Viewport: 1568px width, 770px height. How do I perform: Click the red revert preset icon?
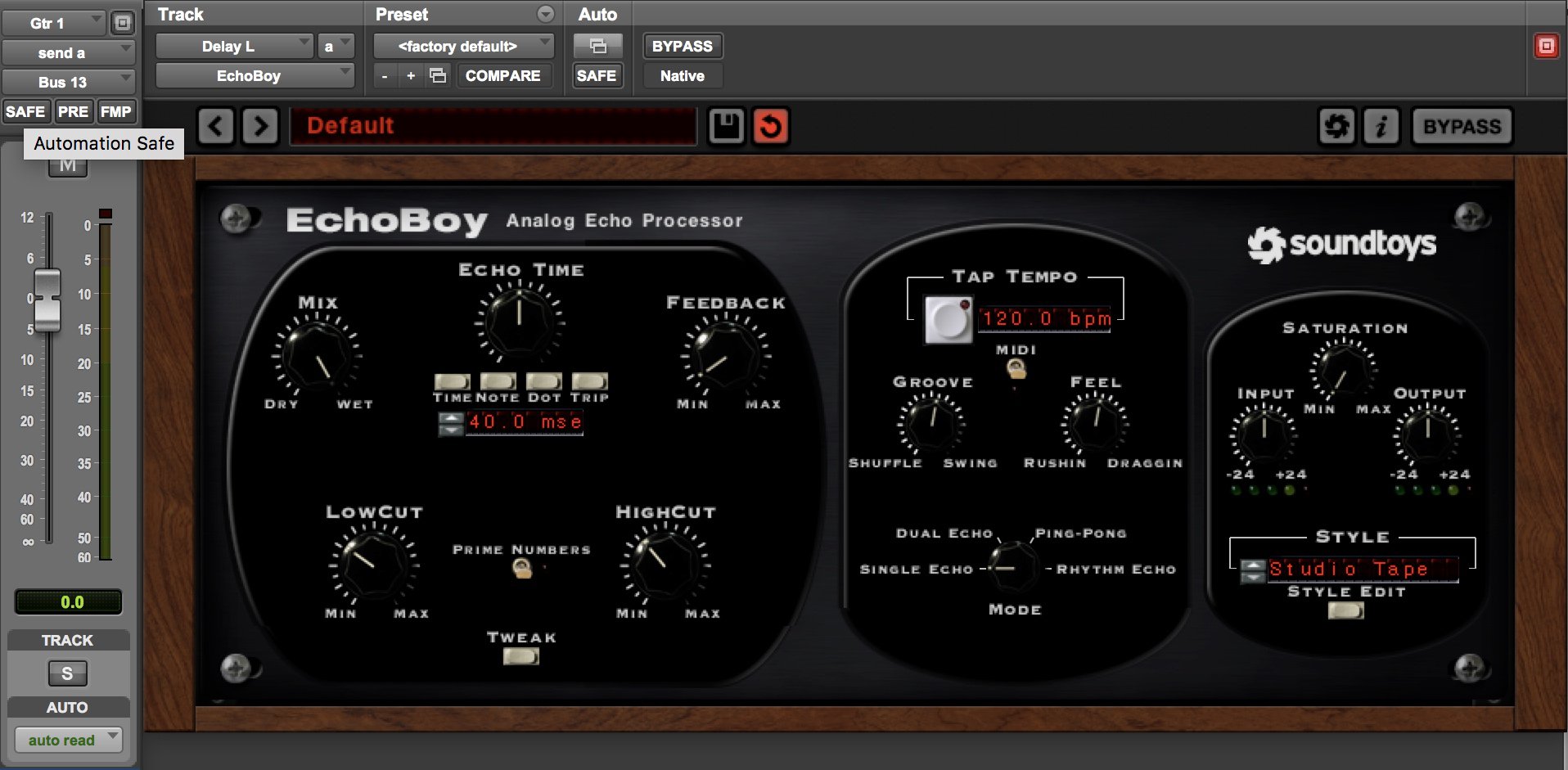tap(770, 127)
